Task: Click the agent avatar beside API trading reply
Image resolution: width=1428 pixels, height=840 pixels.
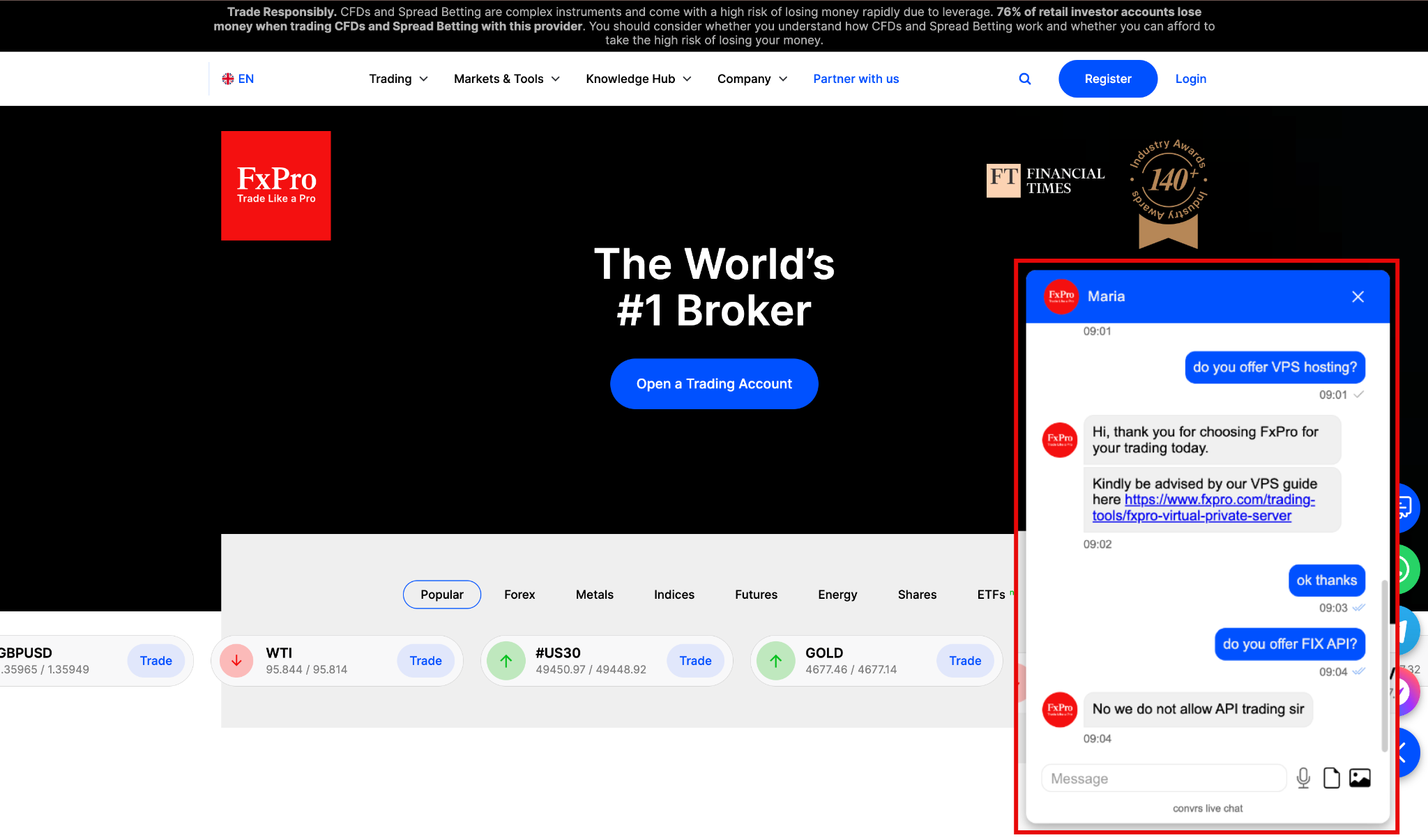Action: (1060, 710)
